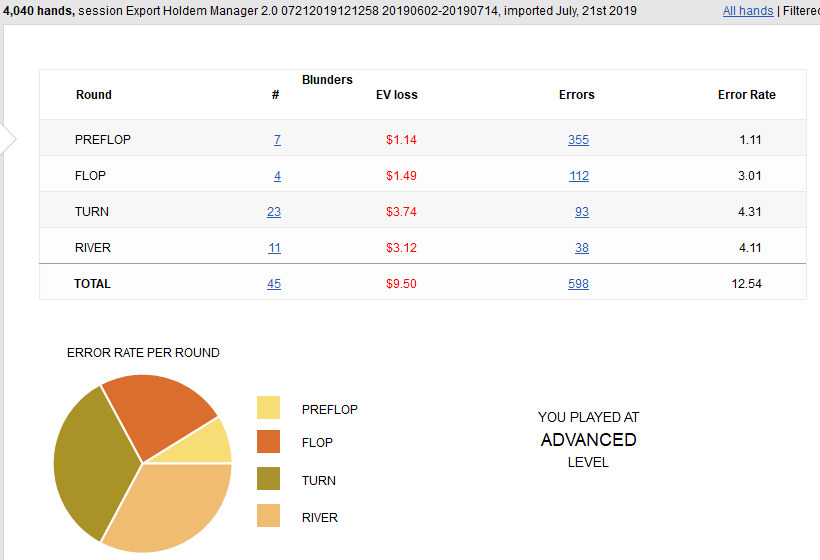
Task: Click the TURN row label in table
Action: point(92,212)
